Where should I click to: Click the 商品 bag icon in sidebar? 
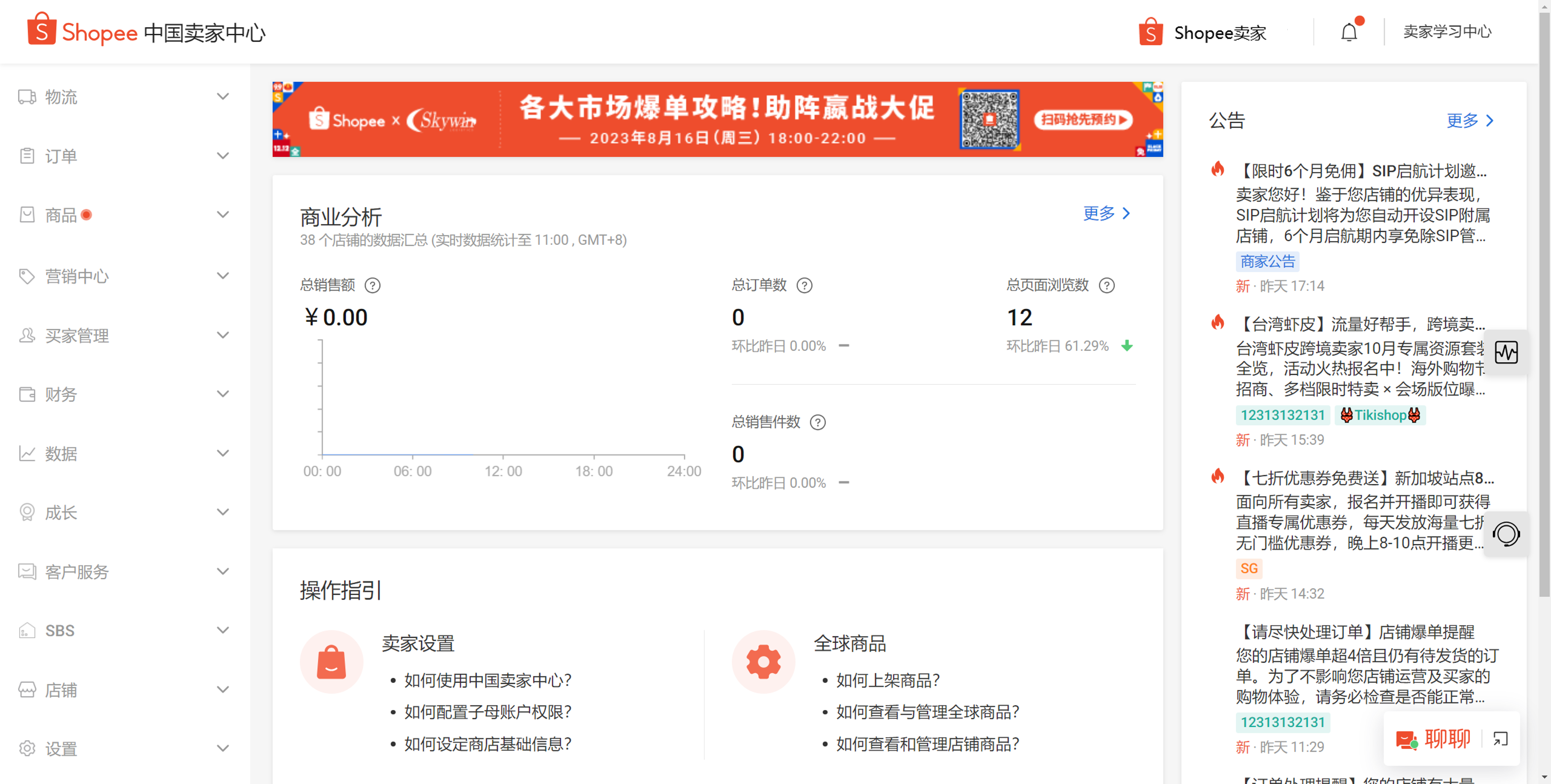27,215
